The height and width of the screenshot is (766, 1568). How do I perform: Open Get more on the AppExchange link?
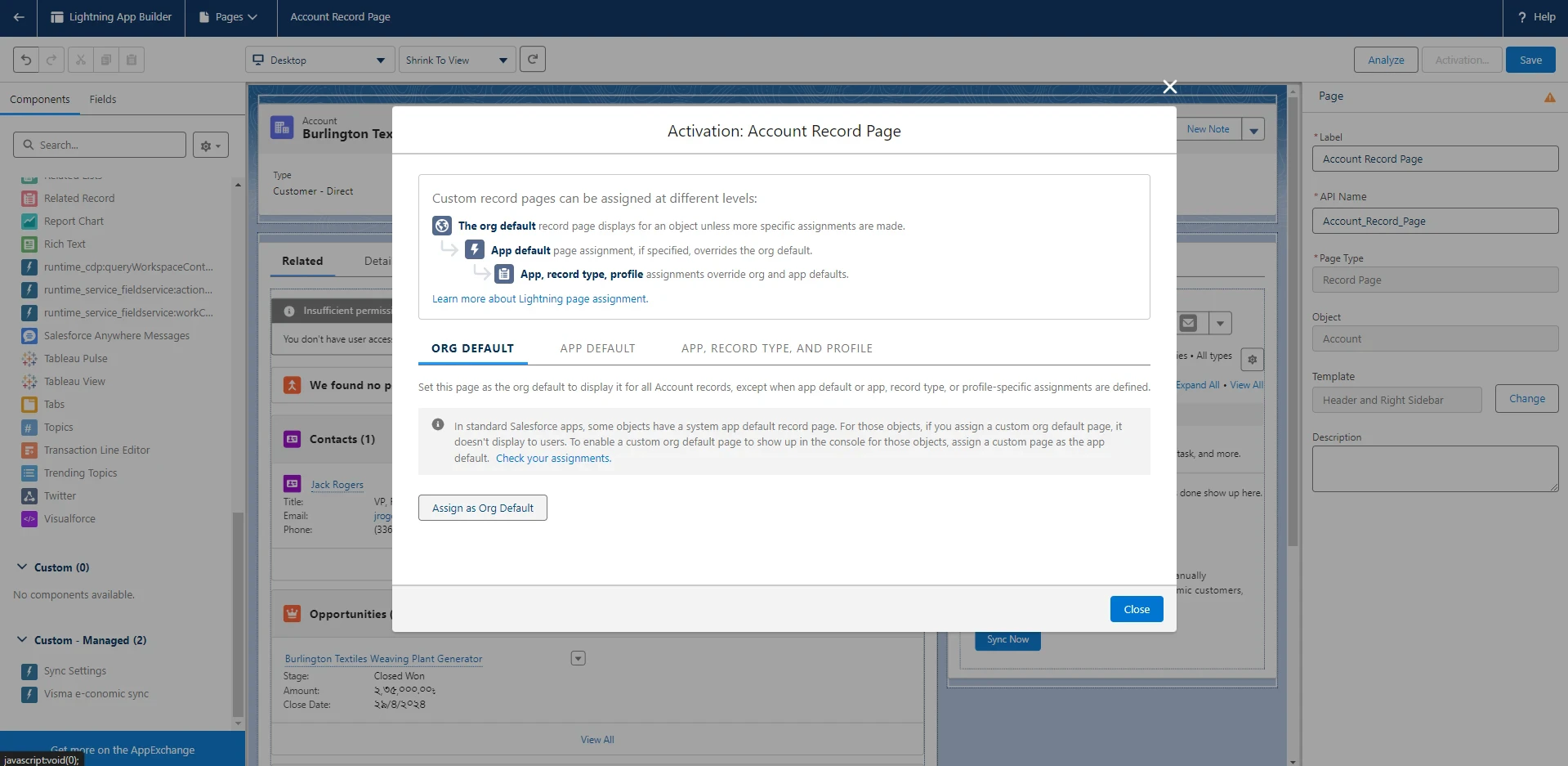tap(123, 750)
